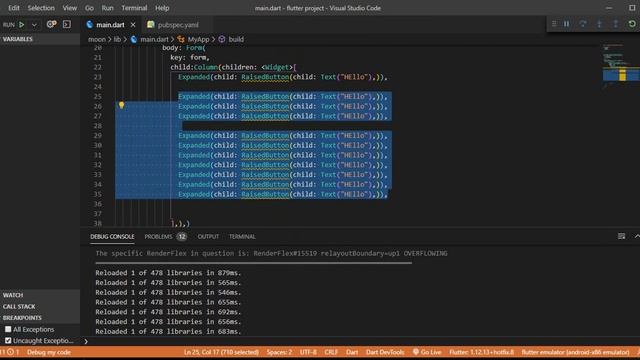The height and width of the screenshot is (360, 640).
Task: Click the RenderFlex OVERFLOWING console message
Action: tap(271, 253)
